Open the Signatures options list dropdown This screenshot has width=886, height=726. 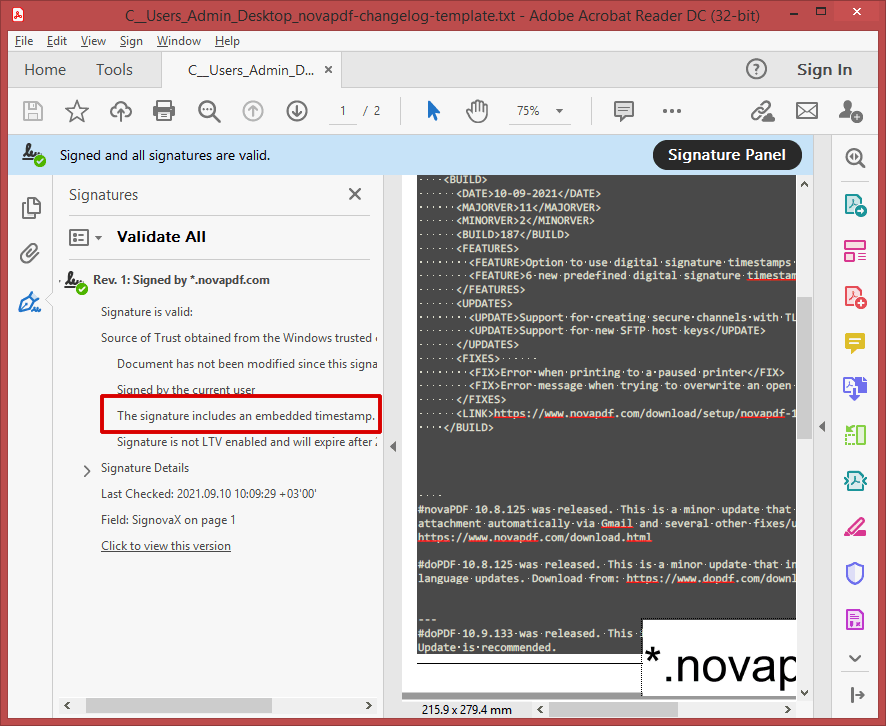[85, 237]
